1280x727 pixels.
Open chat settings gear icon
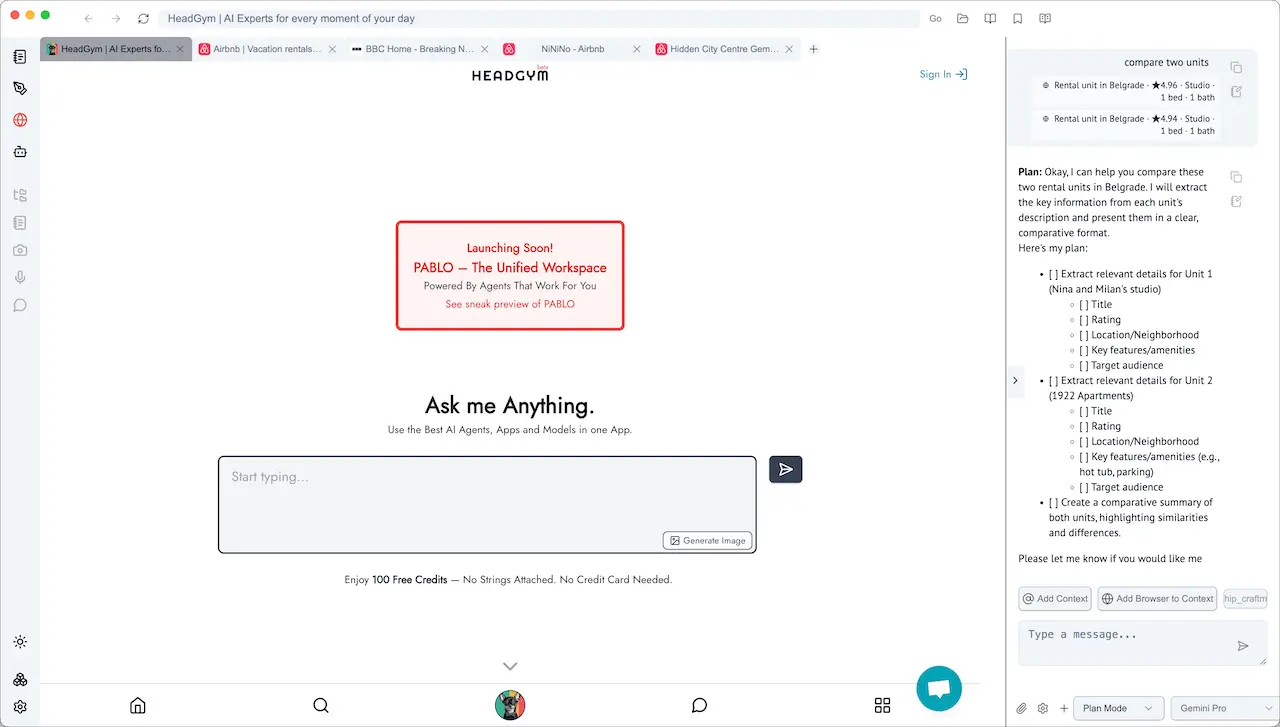click(x=1043, y=708)
